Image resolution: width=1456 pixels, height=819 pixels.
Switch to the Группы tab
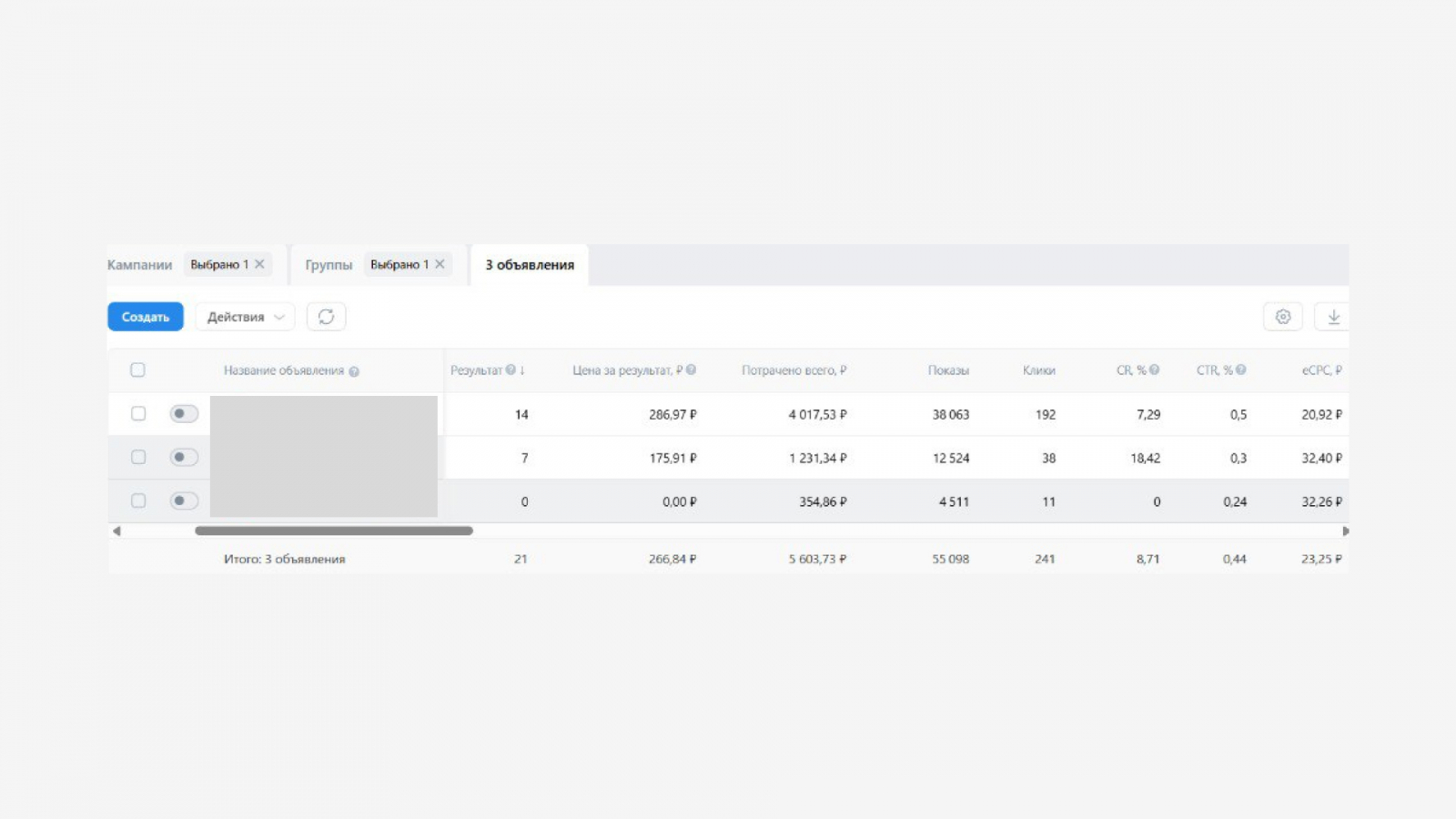point(329,265)
